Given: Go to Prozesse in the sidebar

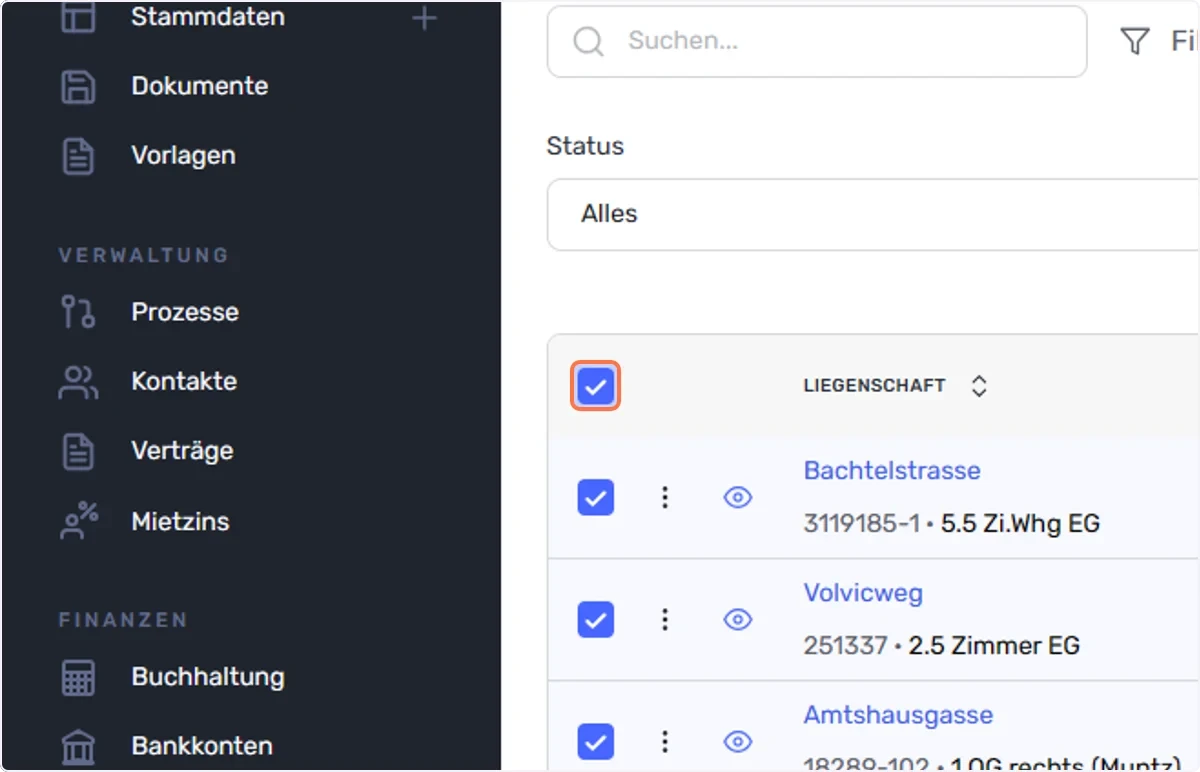Looking at the screenshot, I should coord(185,312).
